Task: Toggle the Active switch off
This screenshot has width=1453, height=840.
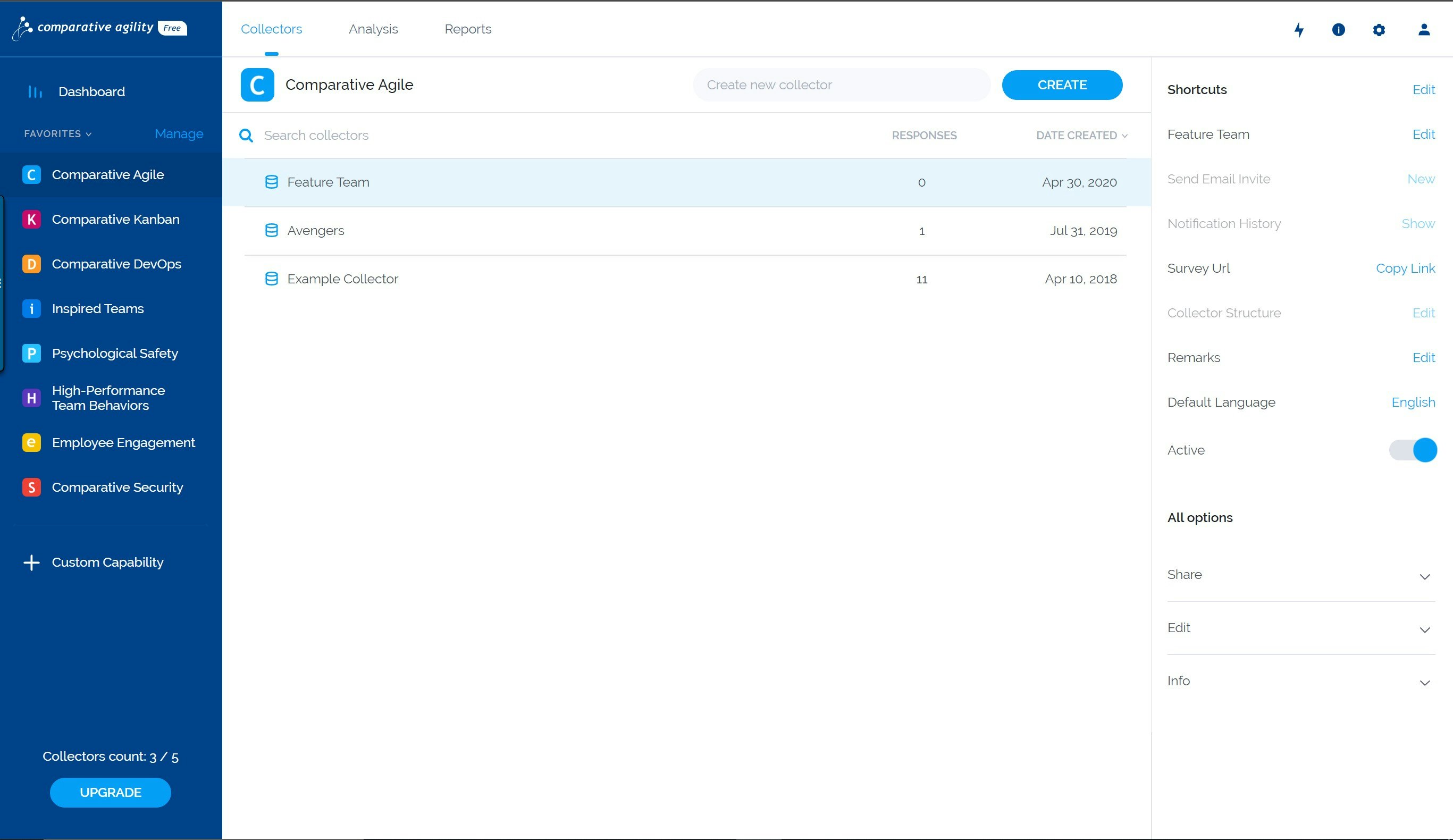Action: (1412, 450)
